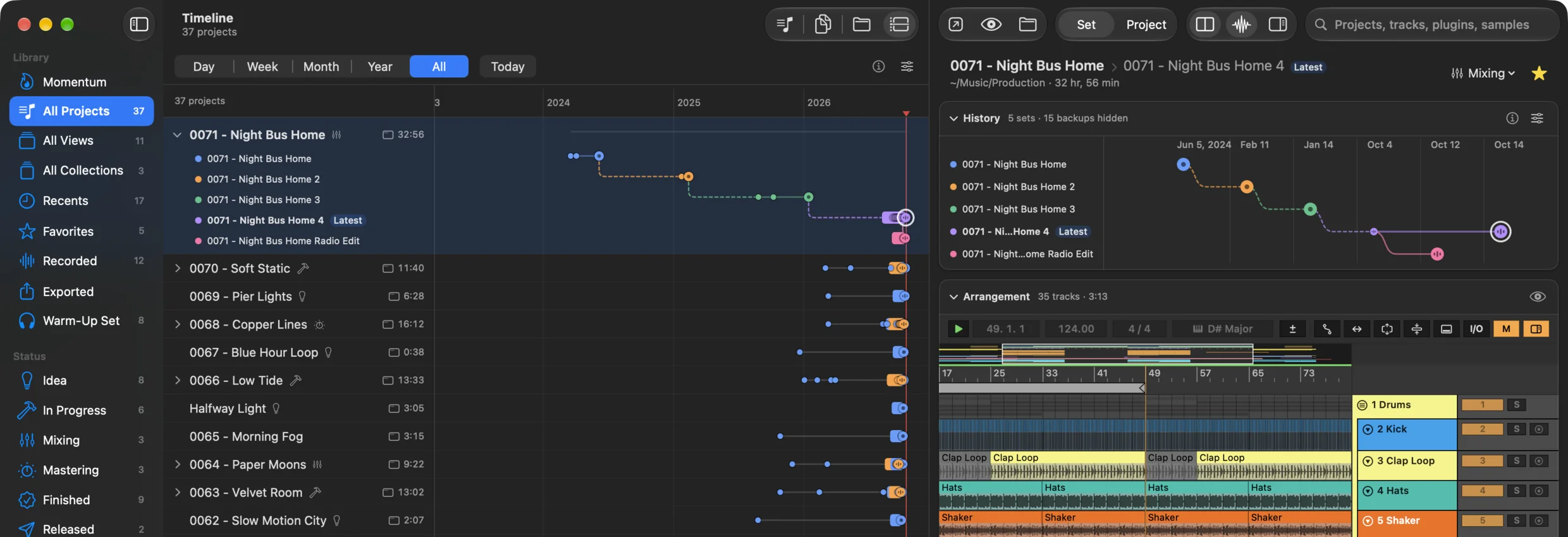Collapse the Arrangement section
The width and height of the screenshot is (1568, 537).
pos(953,297)
